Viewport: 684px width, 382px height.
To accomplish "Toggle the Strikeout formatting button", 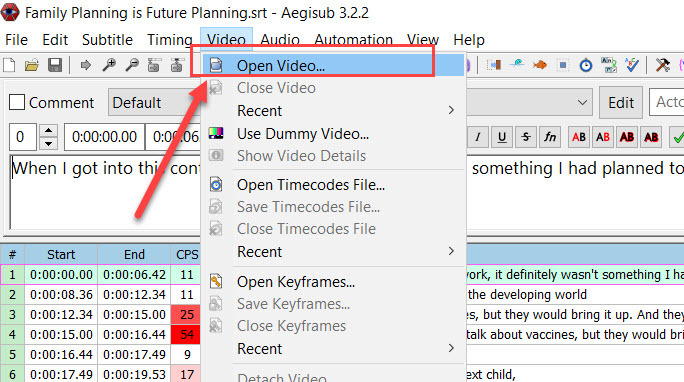I will 526,137.
